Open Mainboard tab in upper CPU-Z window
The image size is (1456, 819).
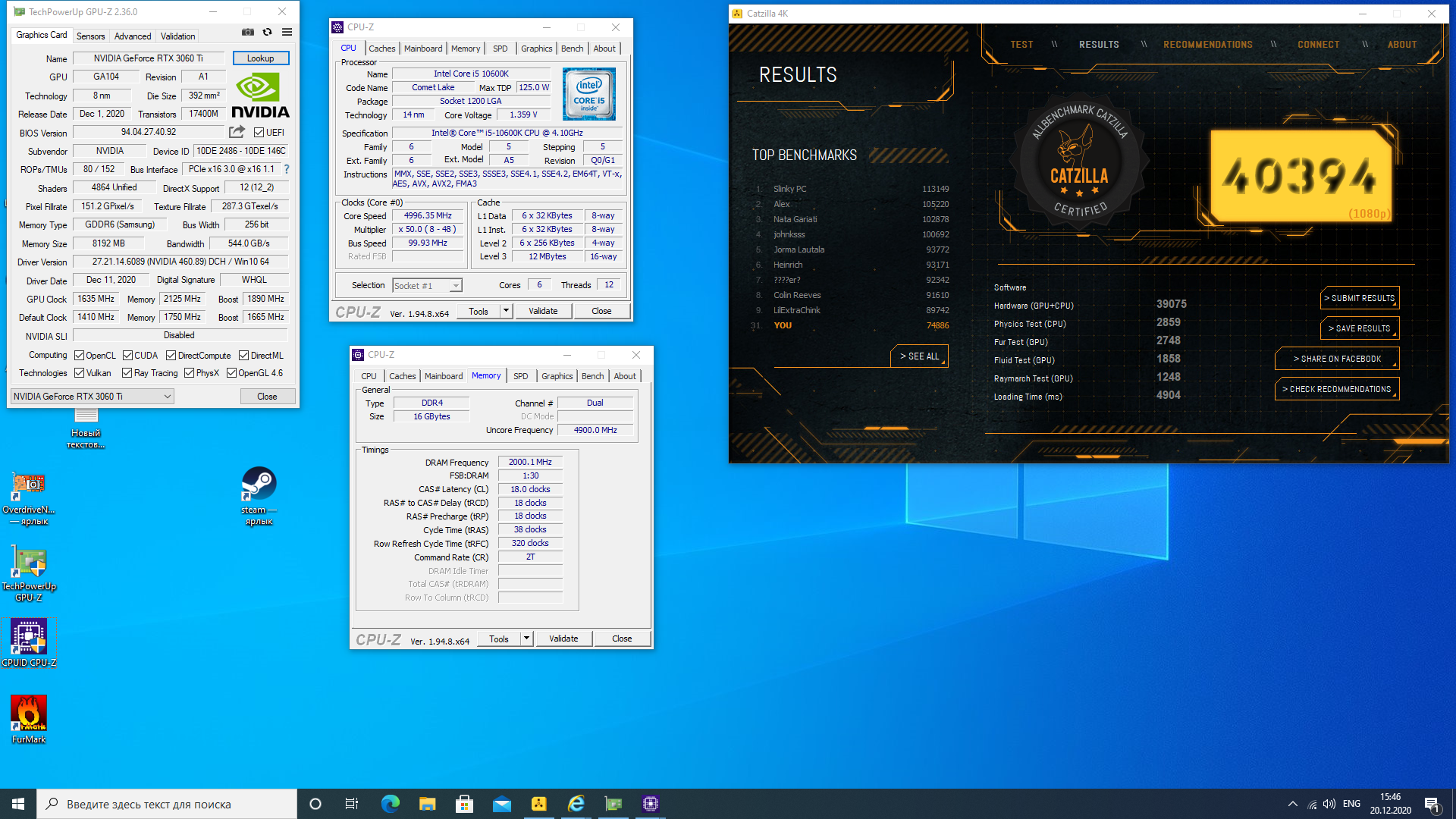tap(423, 48)
